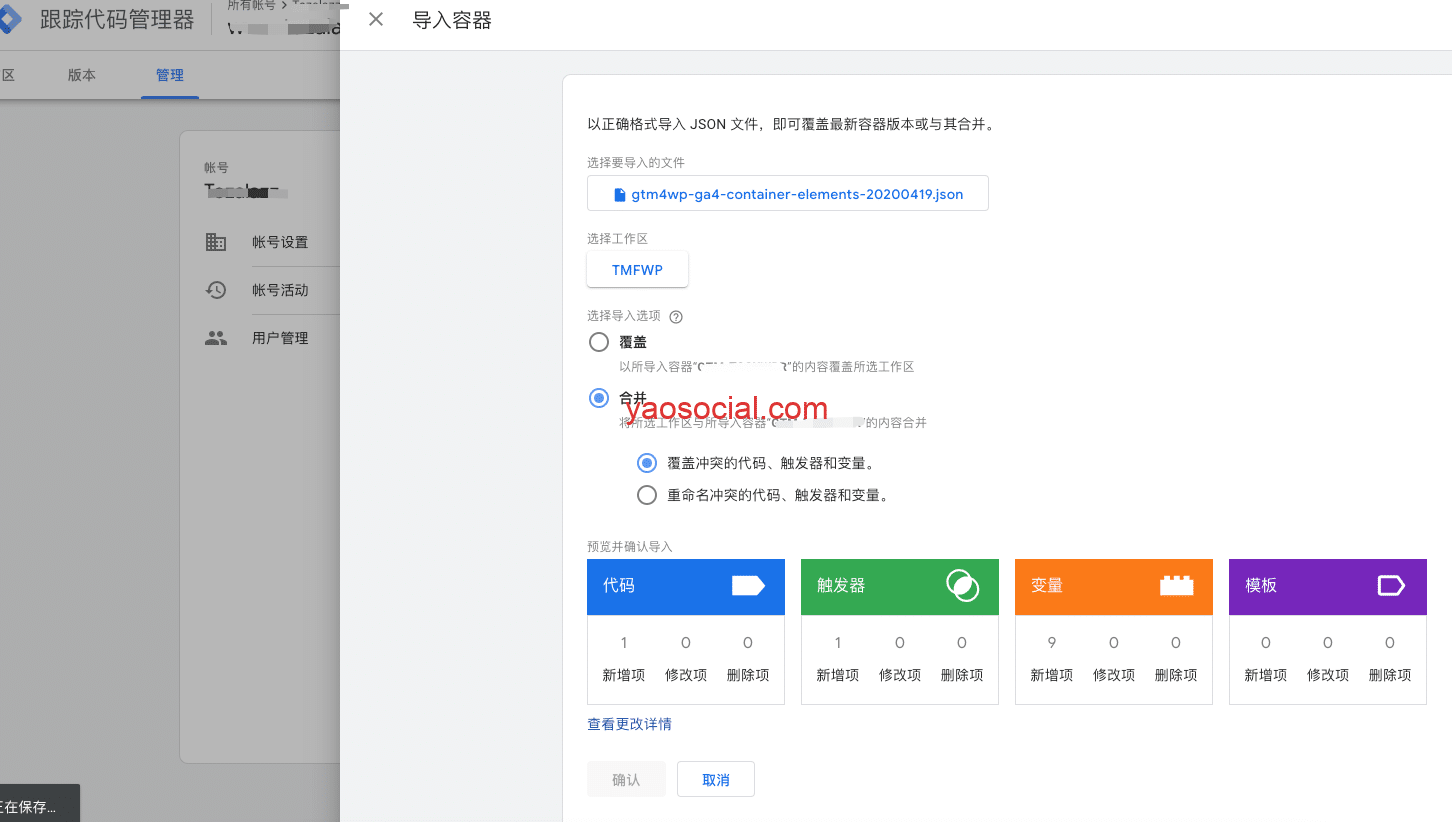1452x822 pixels.
Task: Open the 查看更改详情 link
Action: coord(629,724)
